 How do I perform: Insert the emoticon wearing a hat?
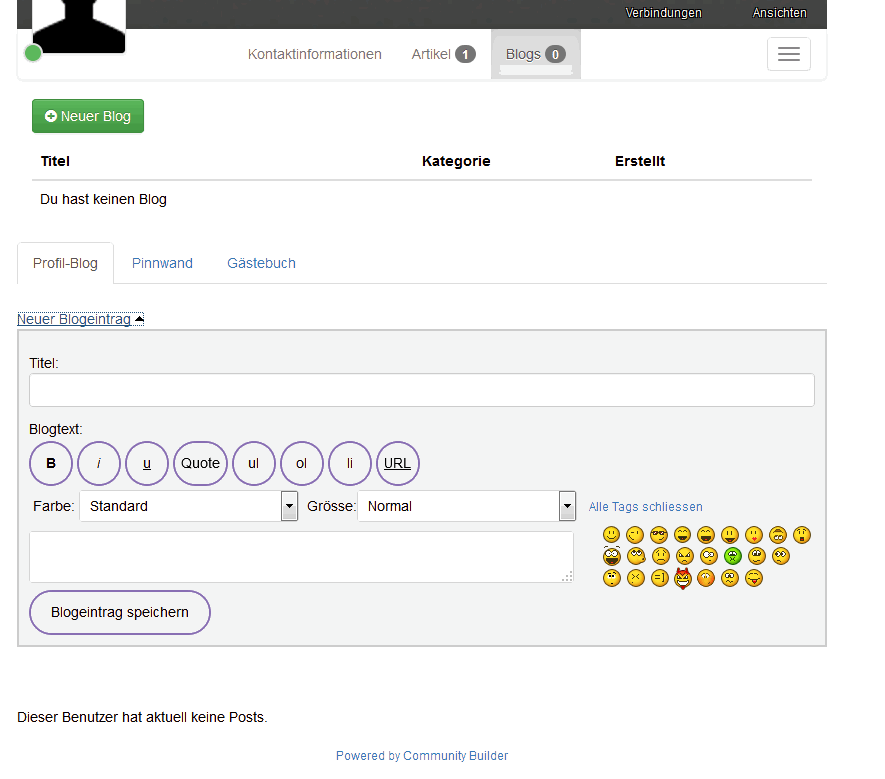(x=778, y=535)
